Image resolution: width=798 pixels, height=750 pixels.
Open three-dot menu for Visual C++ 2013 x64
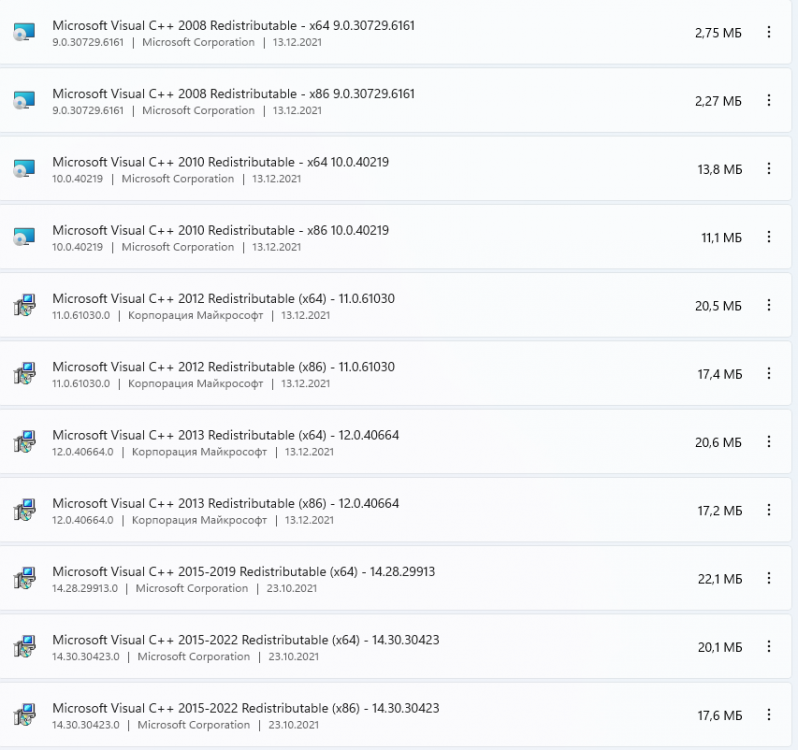(x=769, y=442)
